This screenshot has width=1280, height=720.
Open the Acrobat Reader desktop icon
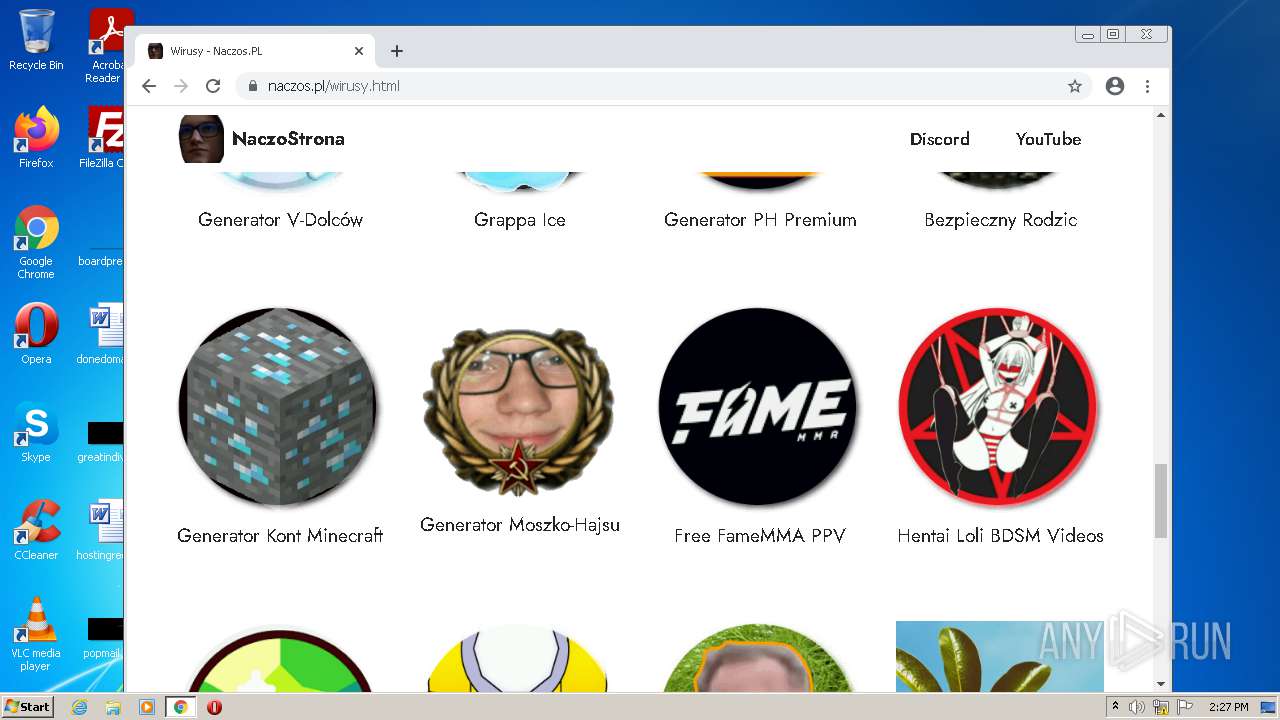coord(106,46)
